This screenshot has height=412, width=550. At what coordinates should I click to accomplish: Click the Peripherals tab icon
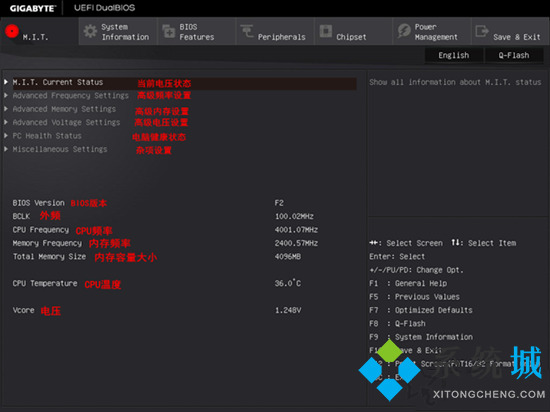247,31
